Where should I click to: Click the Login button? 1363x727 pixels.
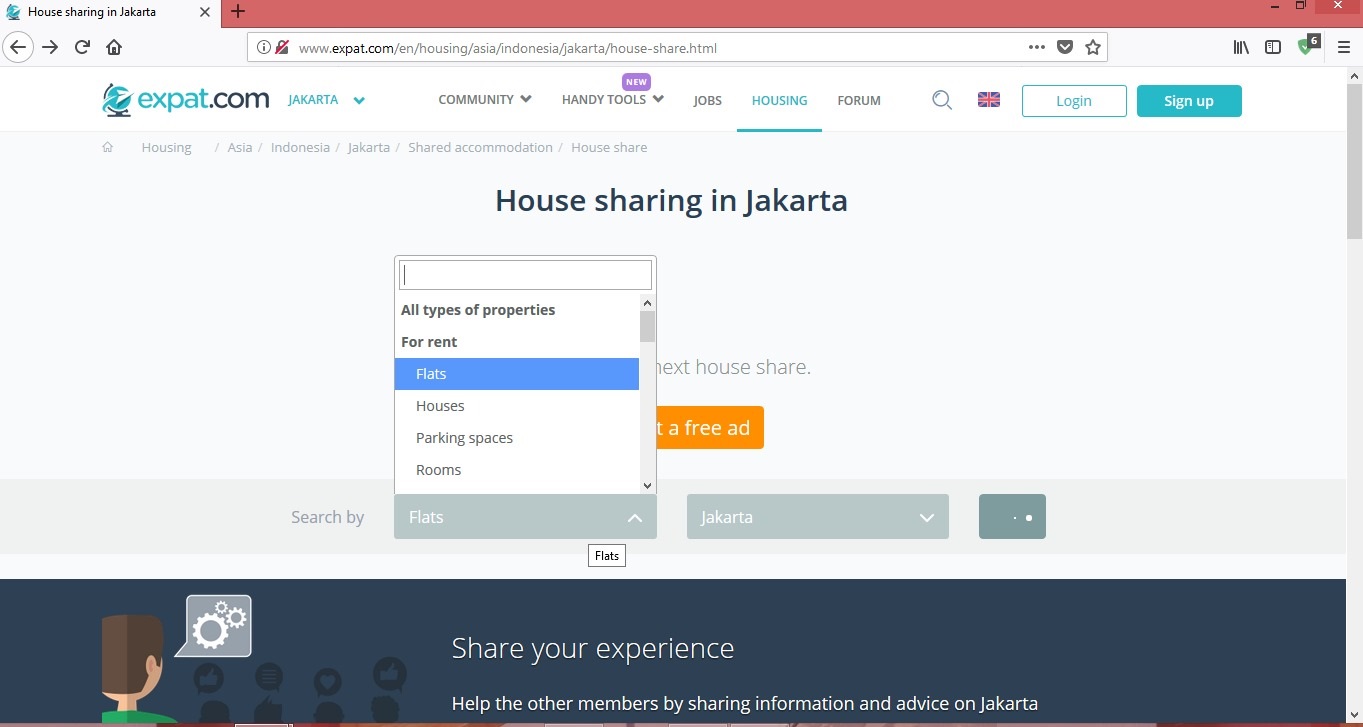click(1073, 101)
